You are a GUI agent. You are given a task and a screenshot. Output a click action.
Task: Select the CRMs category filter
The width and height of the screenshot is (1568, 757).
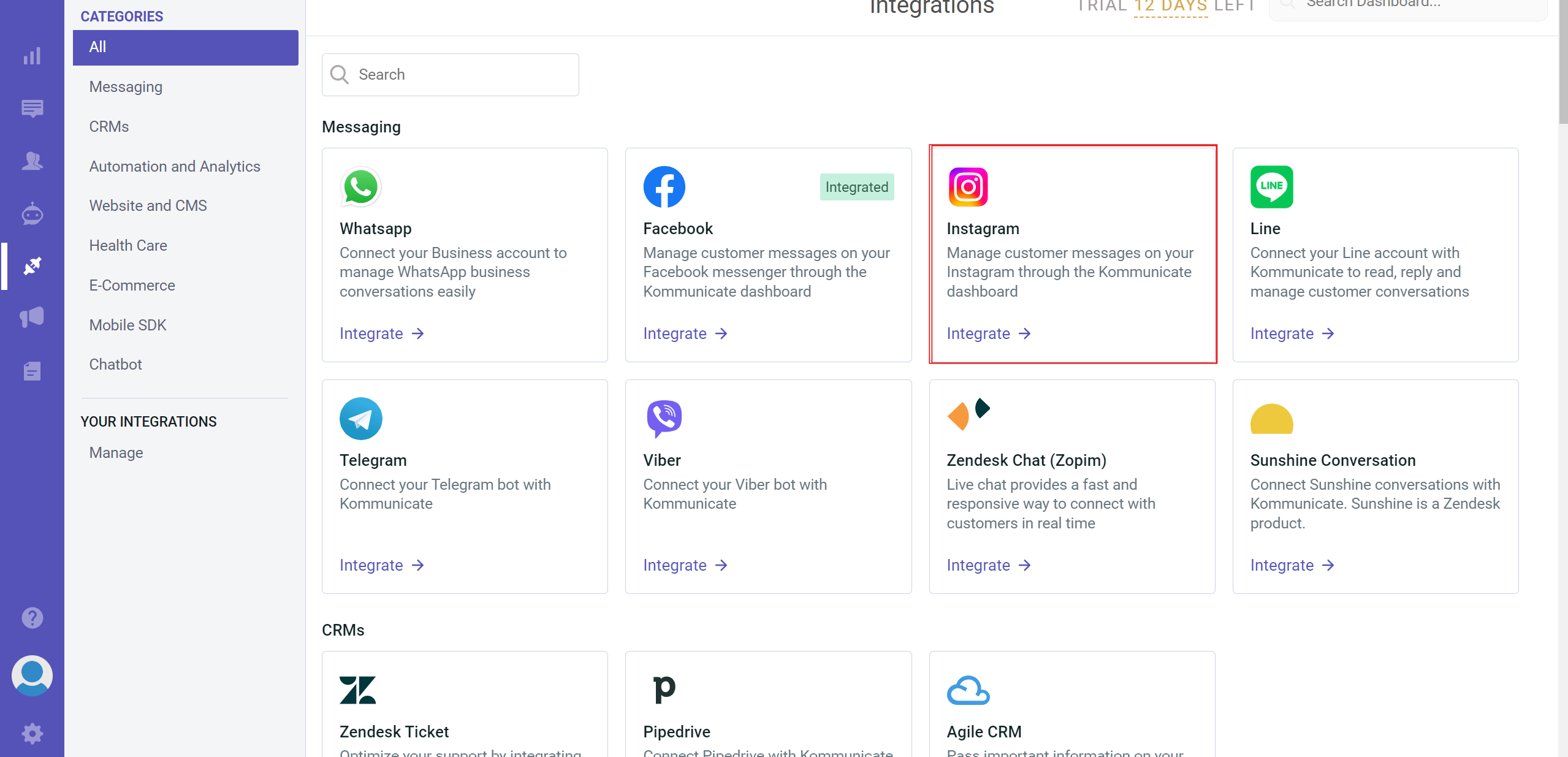click(107, 127)
